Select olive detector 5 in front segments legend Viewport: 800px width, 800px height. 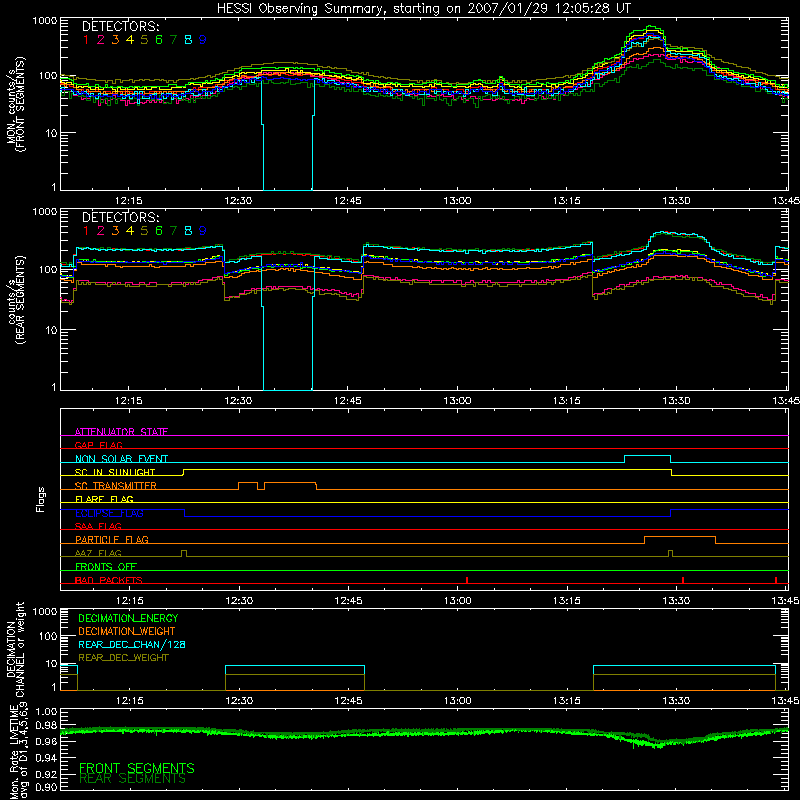pyautogui.click(x=144, y=40)
